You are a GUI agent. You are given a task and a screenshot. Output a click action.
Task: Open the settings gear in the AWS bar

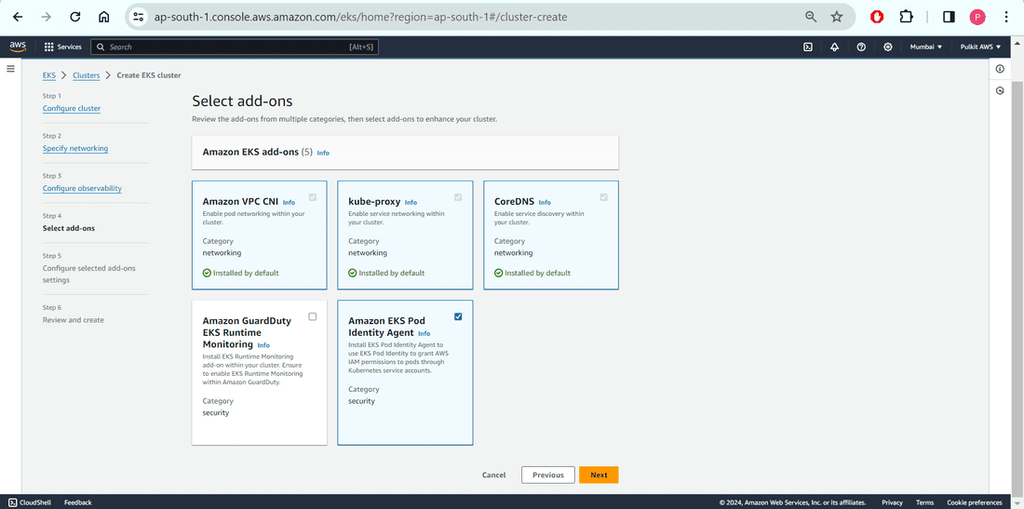888,47
